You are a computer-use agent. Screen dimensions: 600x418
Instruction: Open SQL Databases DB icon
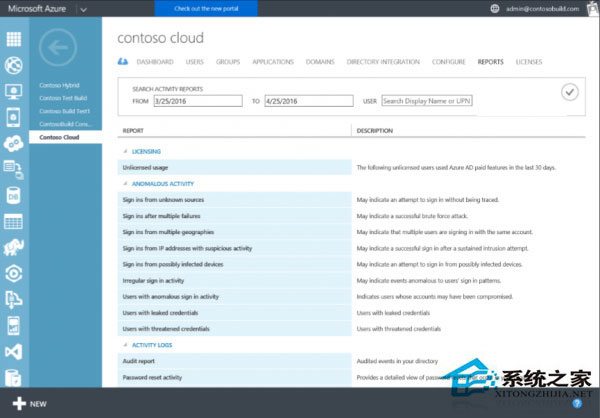pos(13,195)
